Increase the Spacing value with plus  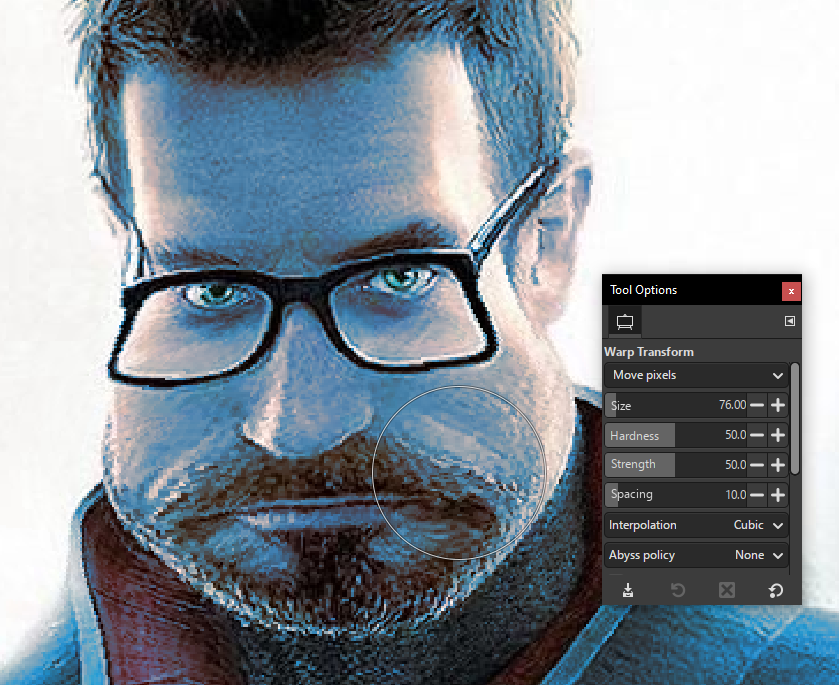point(778,494)
